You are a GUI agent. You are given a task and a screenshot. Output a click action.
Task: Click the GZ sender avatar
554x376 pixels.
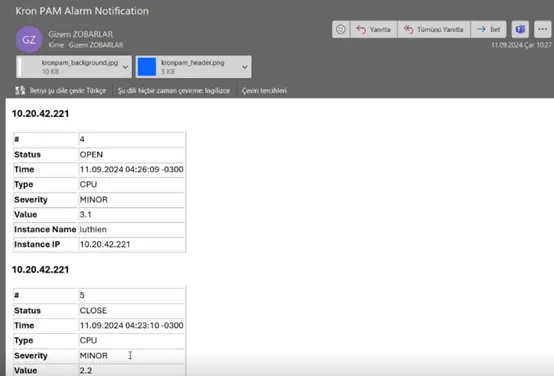(29, 40)
